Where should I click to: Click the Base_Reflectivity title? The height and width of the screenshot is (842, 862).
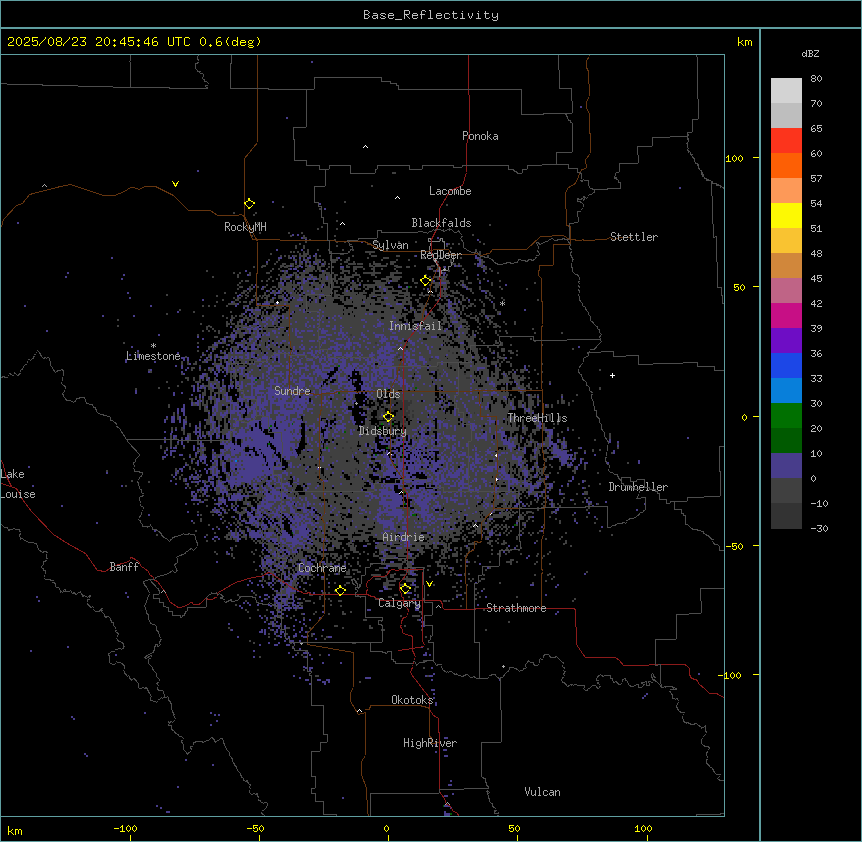point(431,15)
